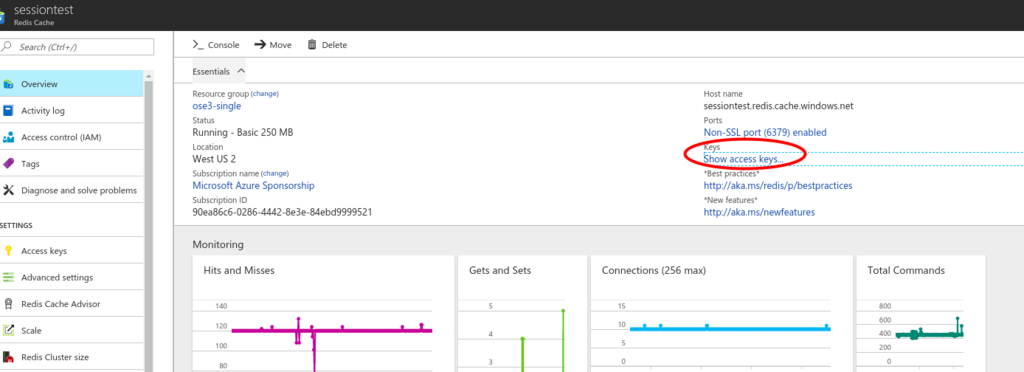This screenshot has height=372, width=1024.
Task: Click the Move arrow icon in toolbar
Action: [x=260, y=45]
